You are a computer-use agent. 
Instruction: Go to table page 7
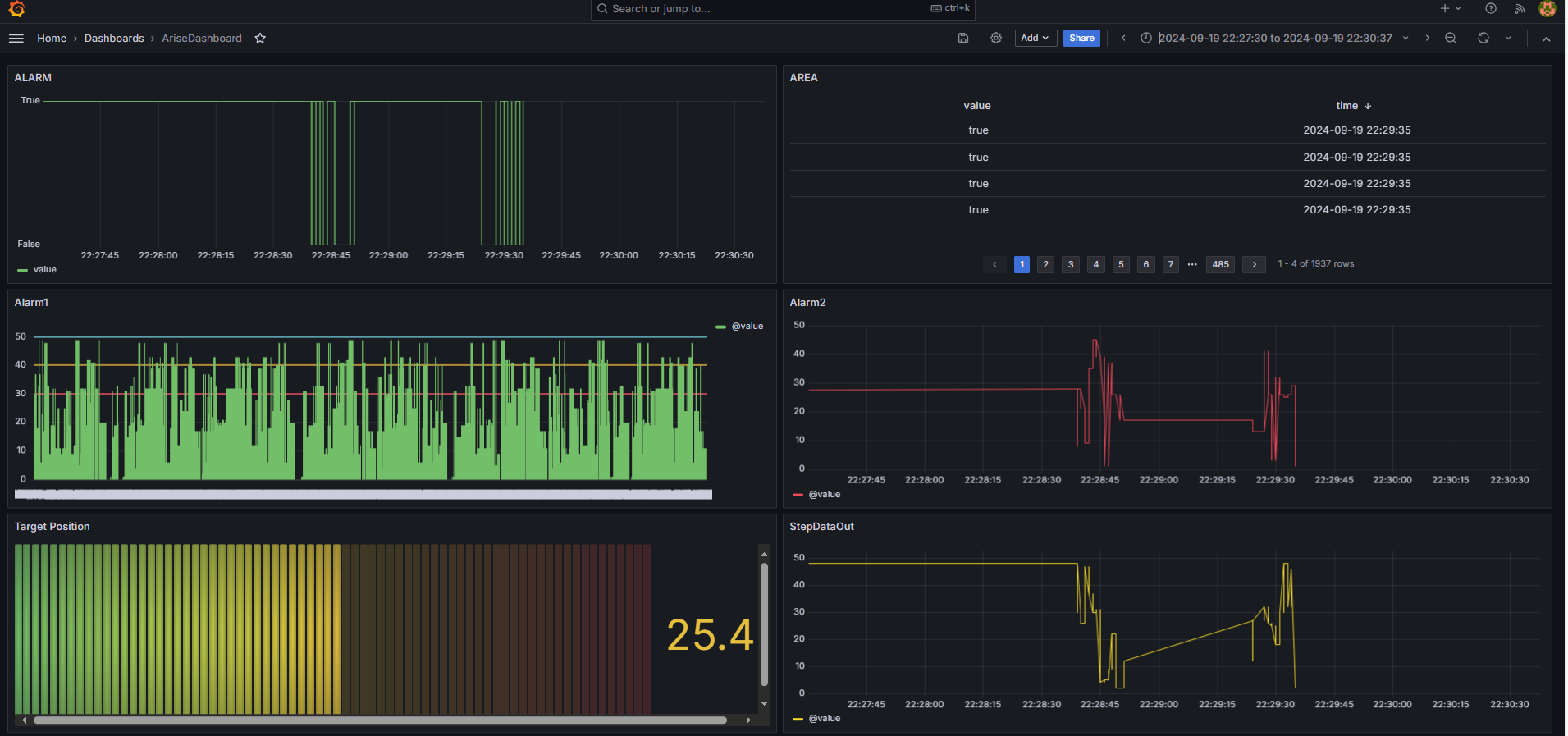point(1171,264)
